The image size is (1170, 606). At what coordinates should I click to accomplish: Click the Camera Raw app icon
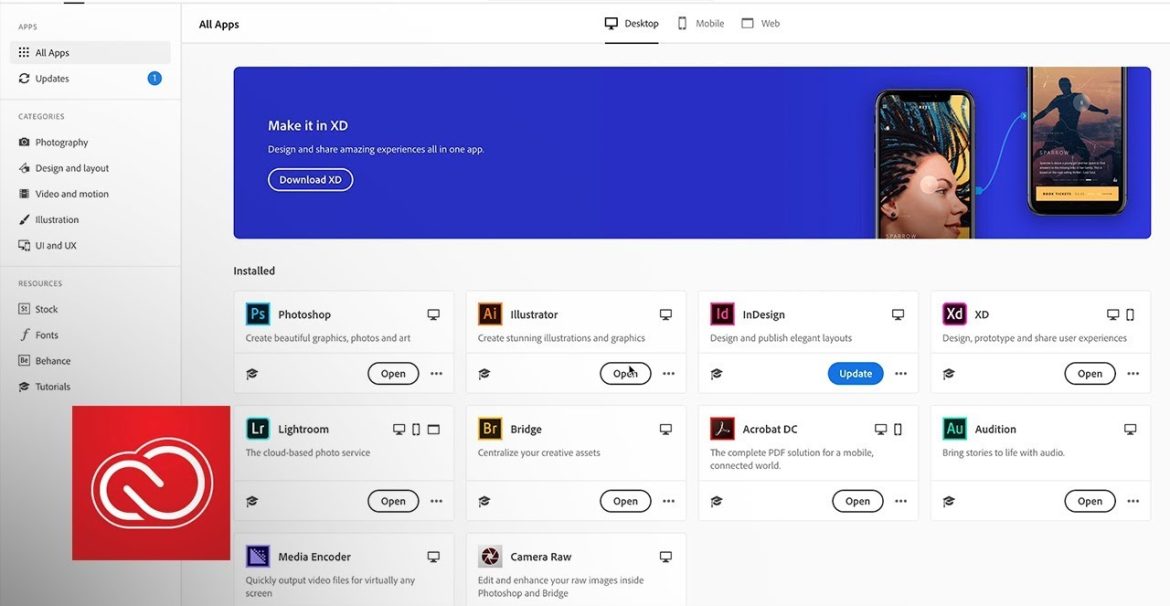click(x=490, y=556)
